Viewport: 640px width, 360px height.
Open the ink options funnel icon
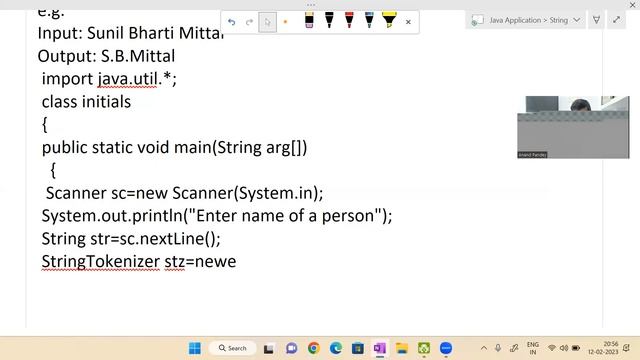(596, 20)
